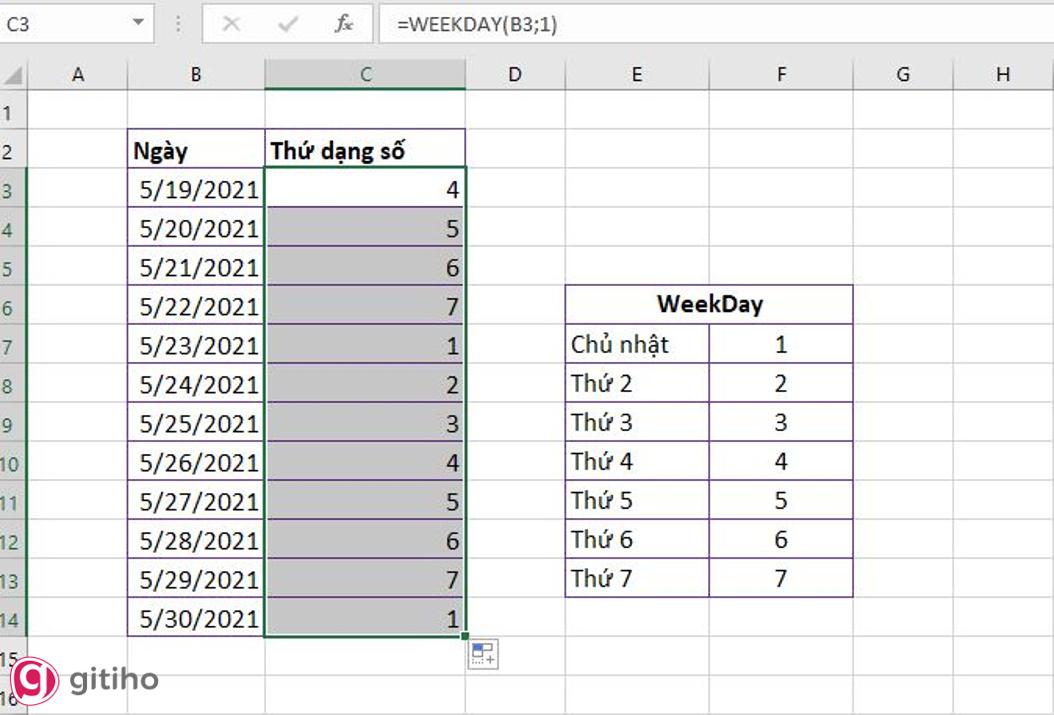Screen dimensions: 1054x715
Task: Select column F header
Action: (781, 74)
